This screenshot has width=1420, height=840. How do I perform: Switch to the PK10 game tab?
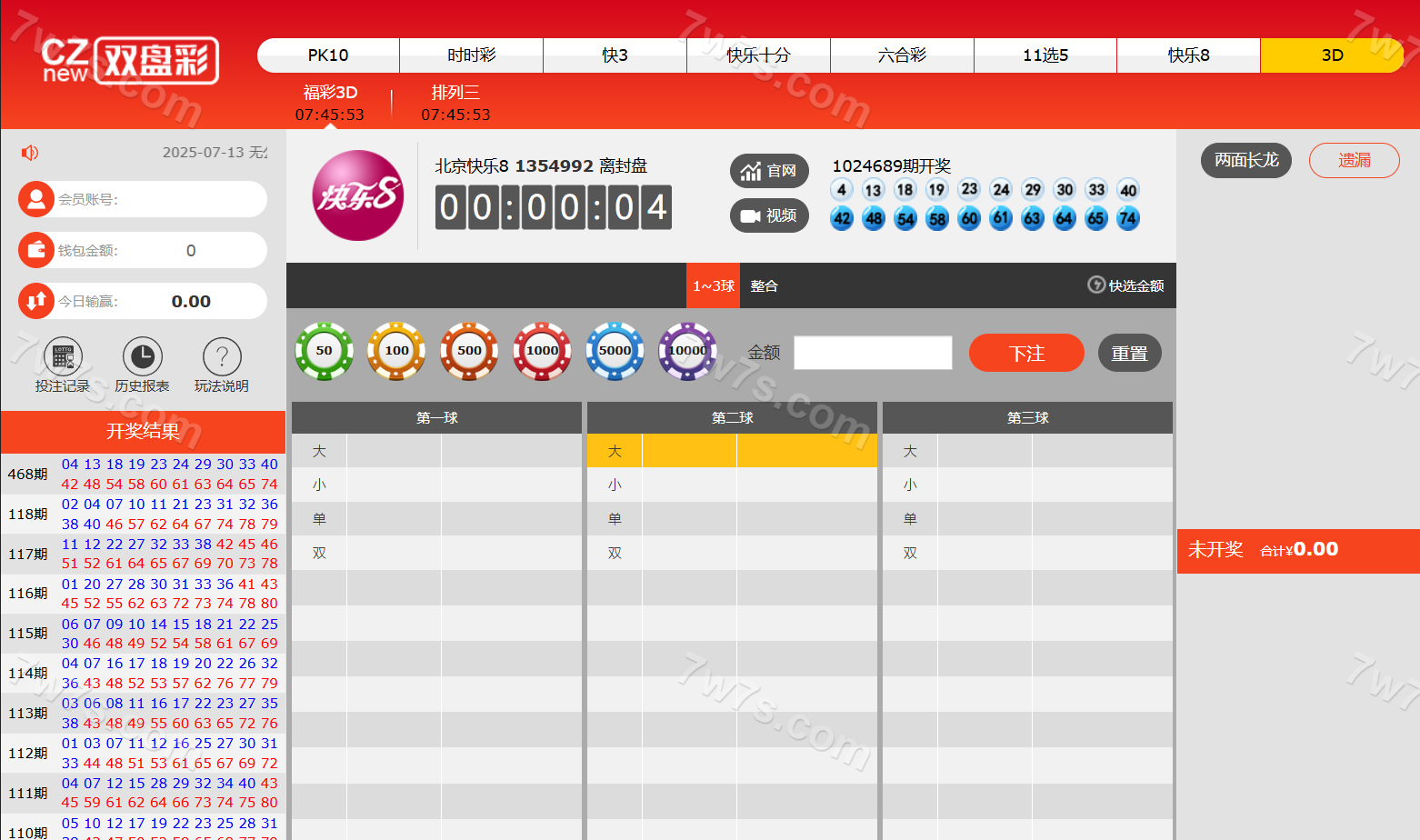pos(328,55)
